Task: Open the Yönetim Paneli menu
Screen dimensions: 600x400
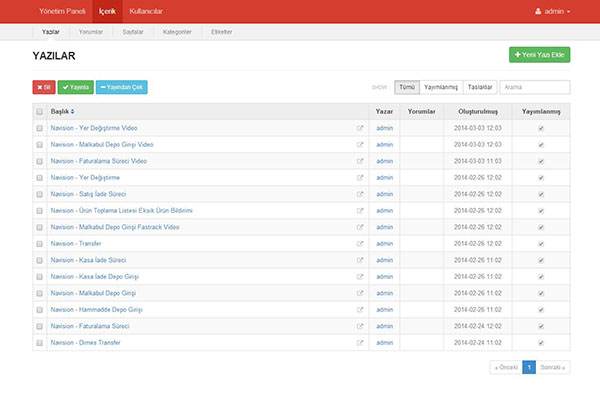Action: (62, 11)
